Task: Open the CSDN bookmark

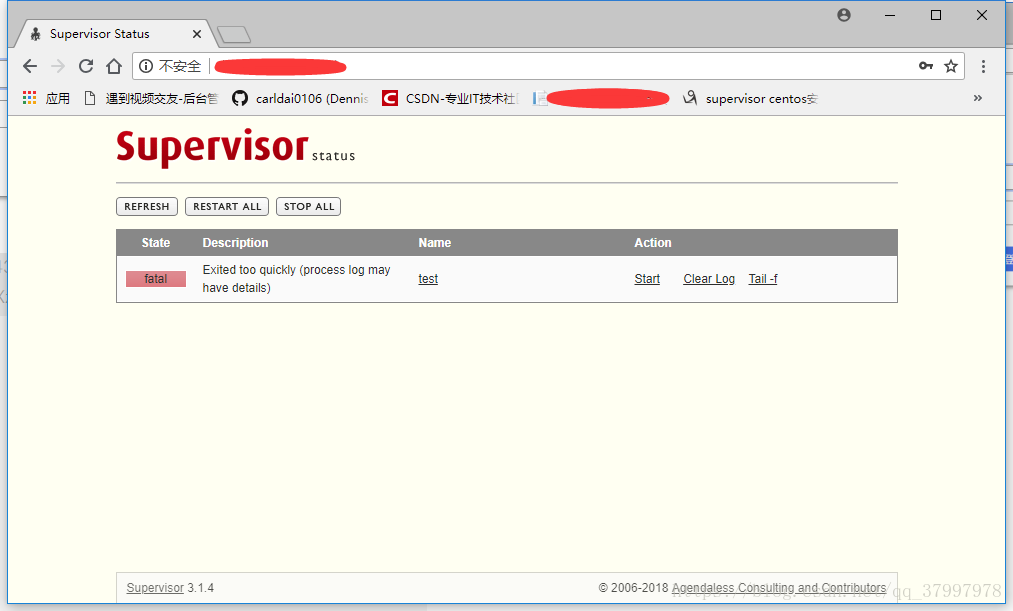Action: coord(450,98)
